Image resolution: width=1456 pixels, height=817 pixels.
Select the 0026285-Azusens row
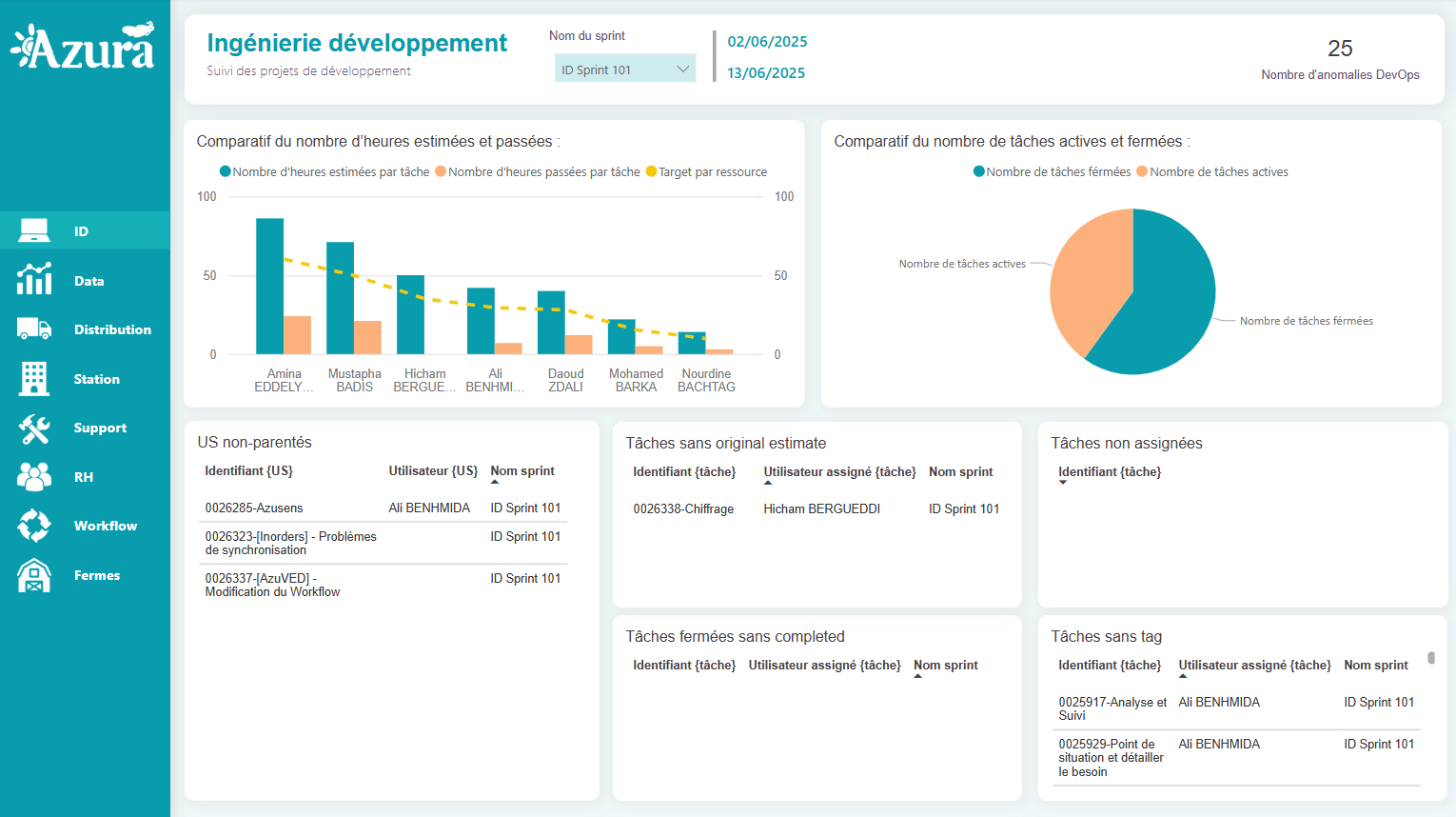(x=254, y=508)
